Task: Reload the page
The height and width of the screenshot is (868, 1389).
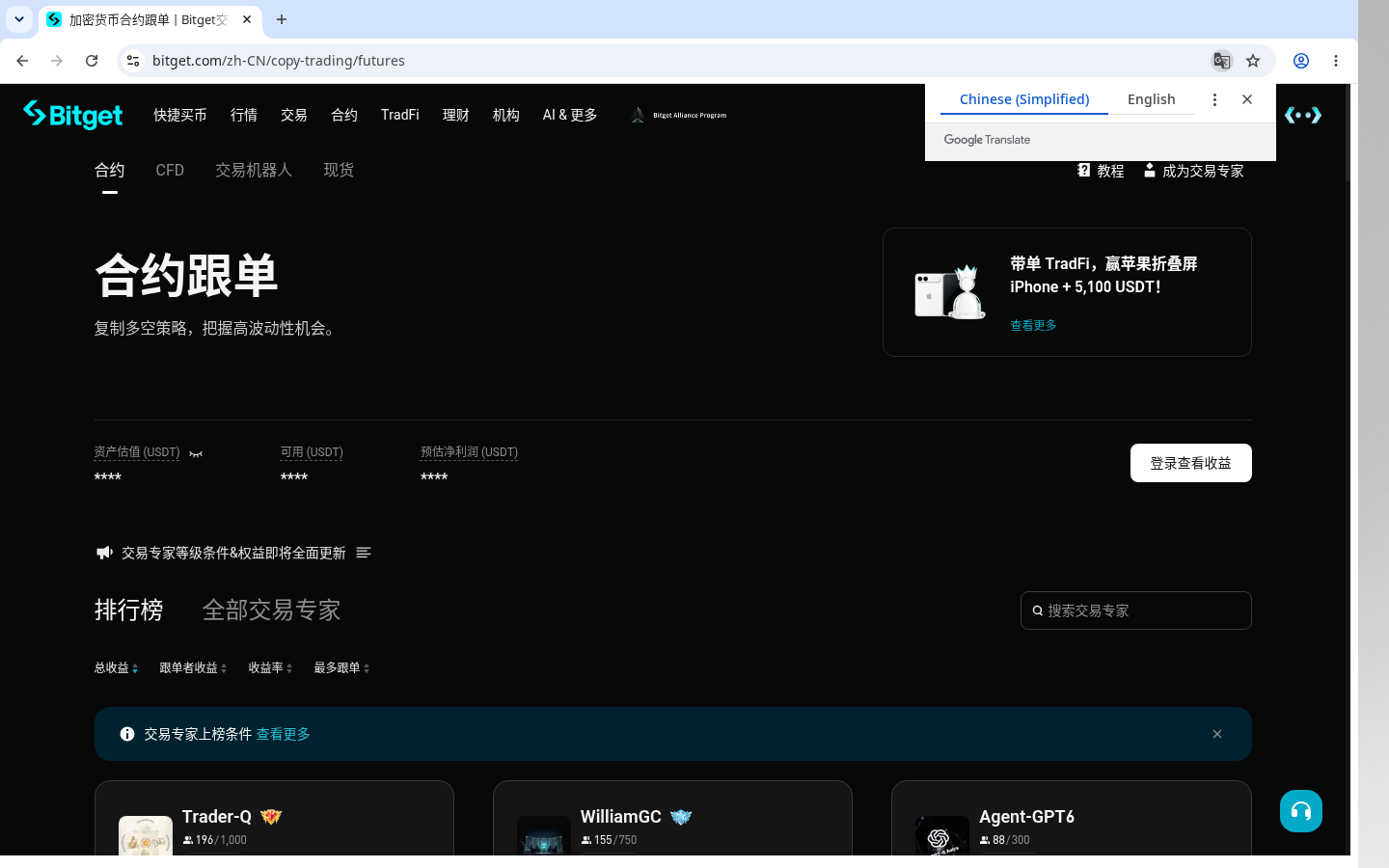Action: [92, 61]
